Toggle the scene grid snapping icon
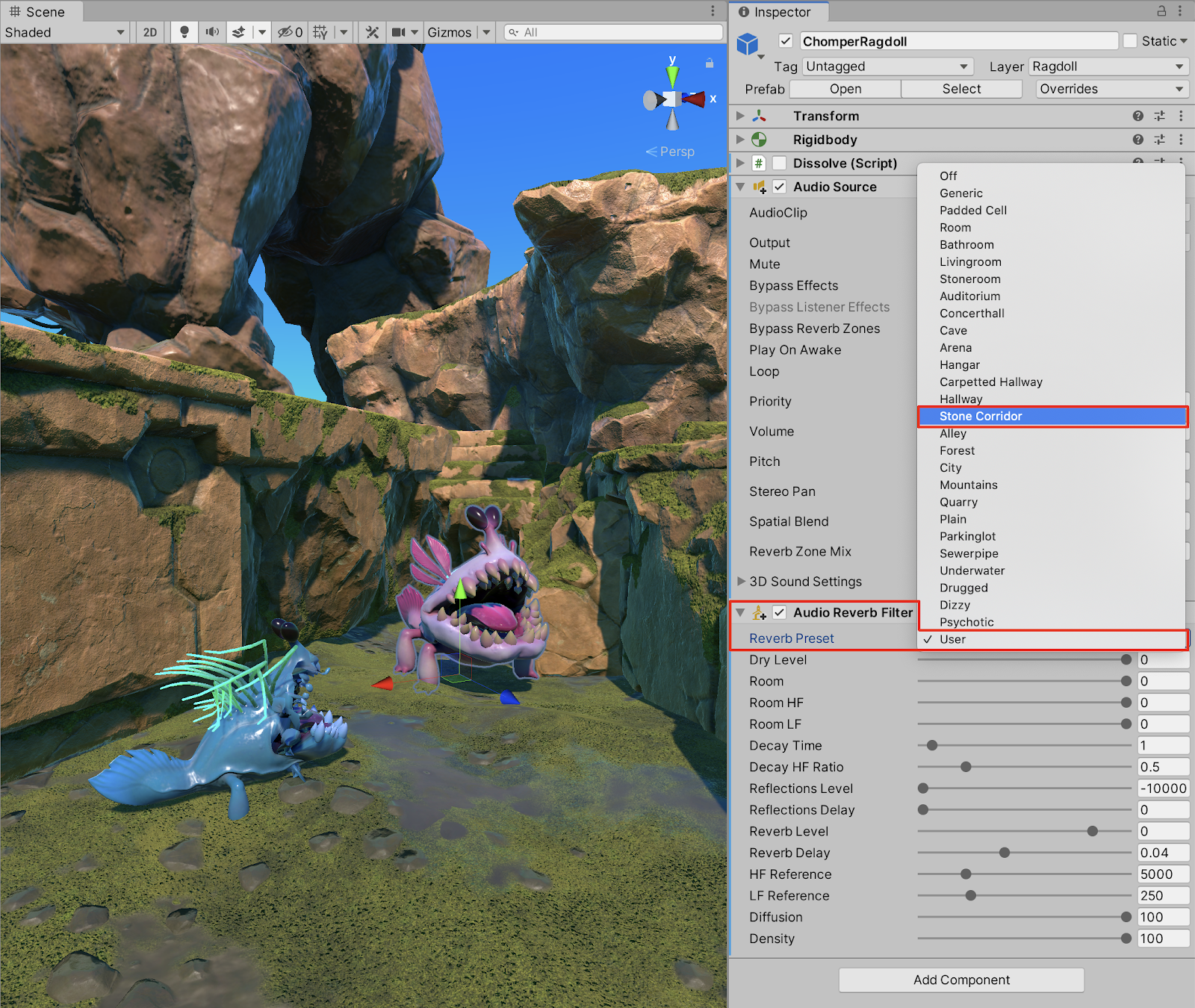The image size is (1195, 1008). [x=320, y=32]
